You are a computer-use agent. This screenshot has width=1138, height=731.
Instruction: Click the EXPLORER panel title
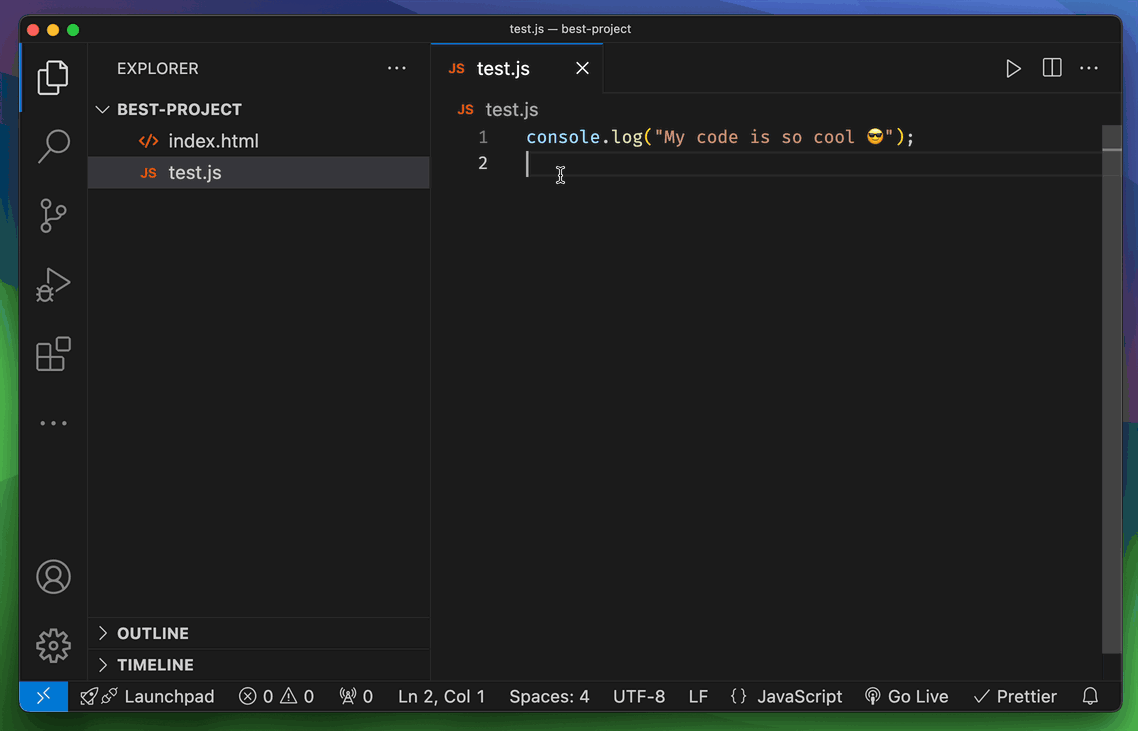pos(157,68)
